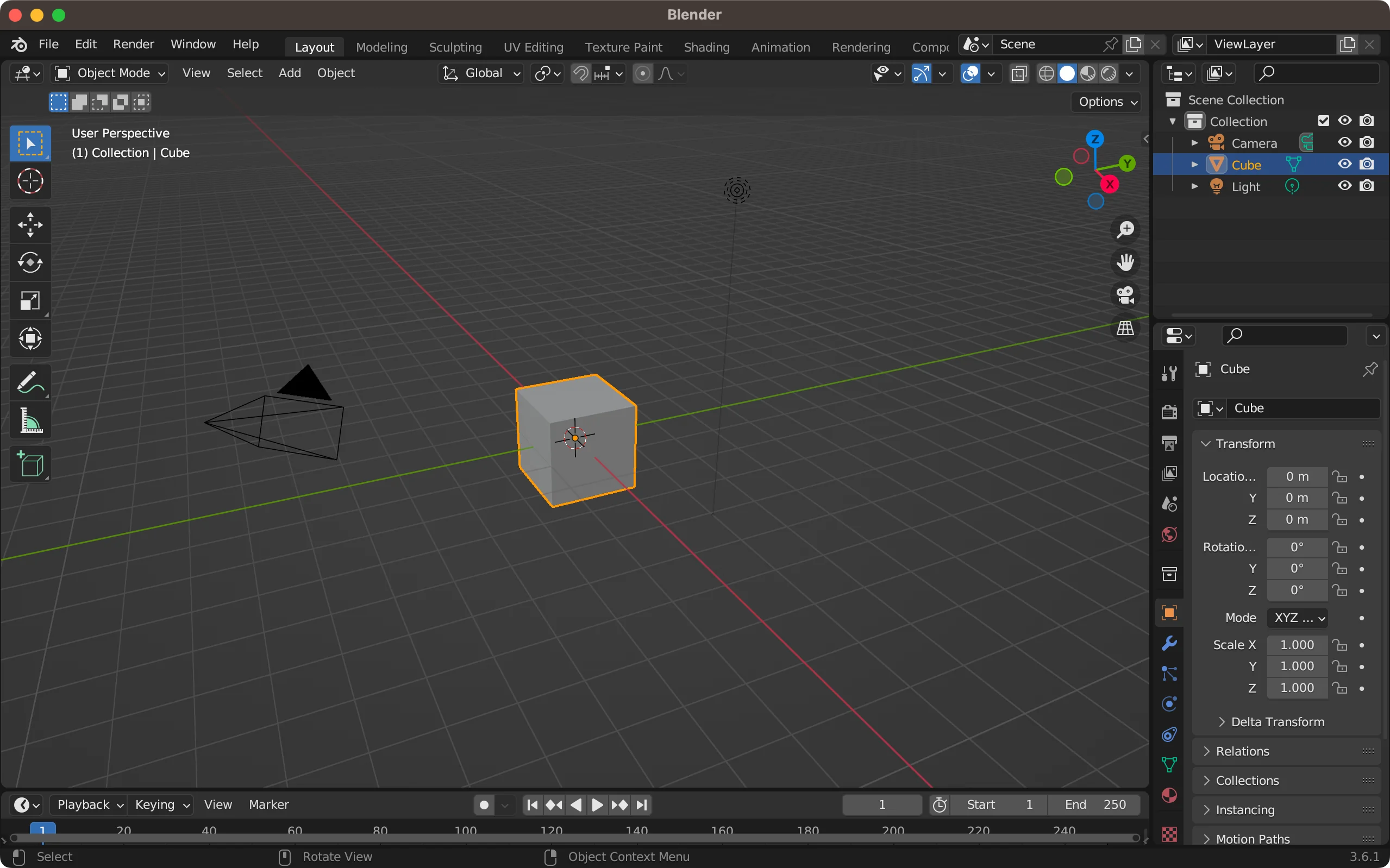Open the Object Mode dropdown
Image resolution: width=1390 pixels, height=868 pixels.
click(x=110, y=73)
